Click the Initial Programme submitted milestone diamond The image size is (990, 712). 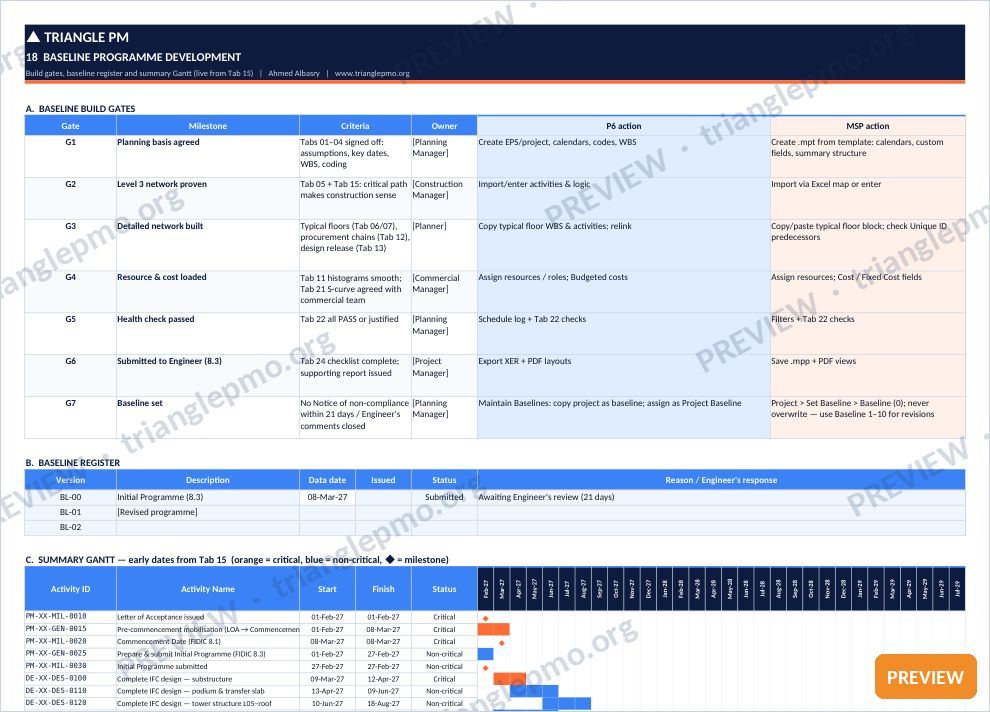486,667
